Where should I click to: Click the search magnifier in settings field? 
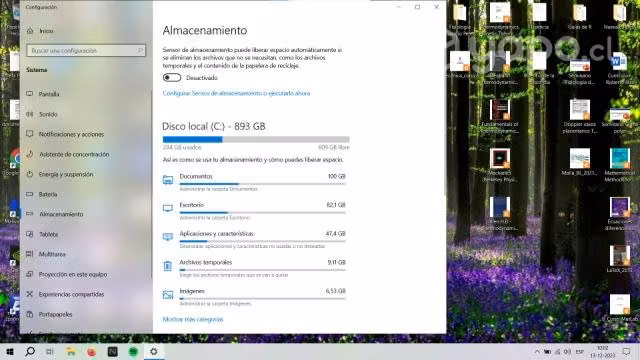tap(140, 51)
